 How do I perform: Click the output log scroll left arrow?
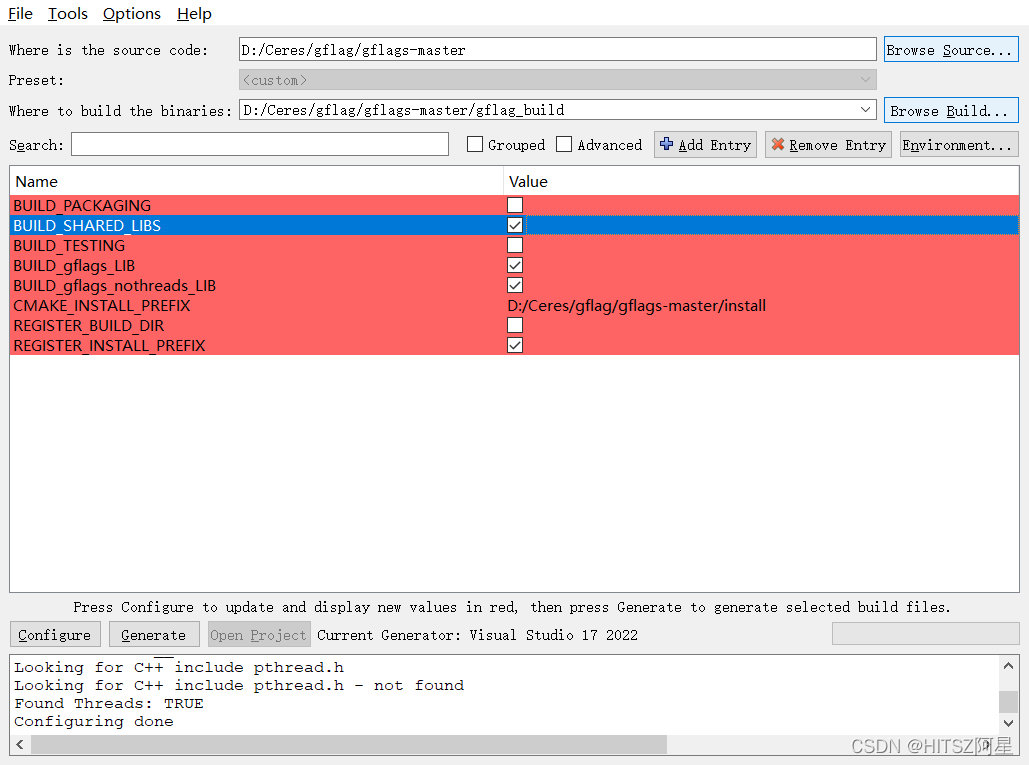20,744
